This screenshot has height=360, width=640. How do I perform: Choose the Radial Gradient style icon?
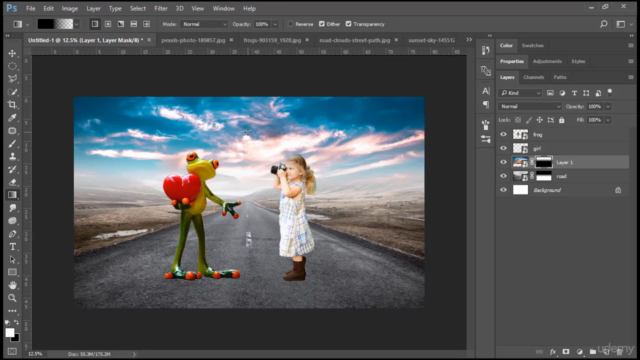coord(108,24)
